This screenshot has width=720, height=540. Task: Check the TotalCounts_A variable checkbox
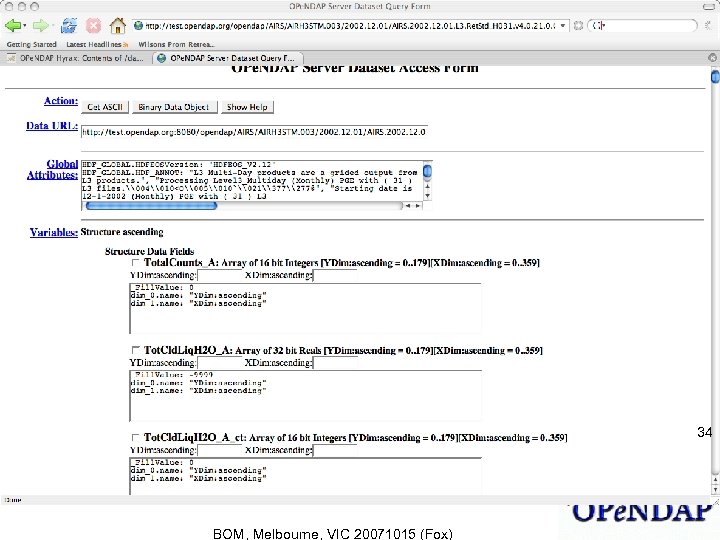[x=135, y=263]
